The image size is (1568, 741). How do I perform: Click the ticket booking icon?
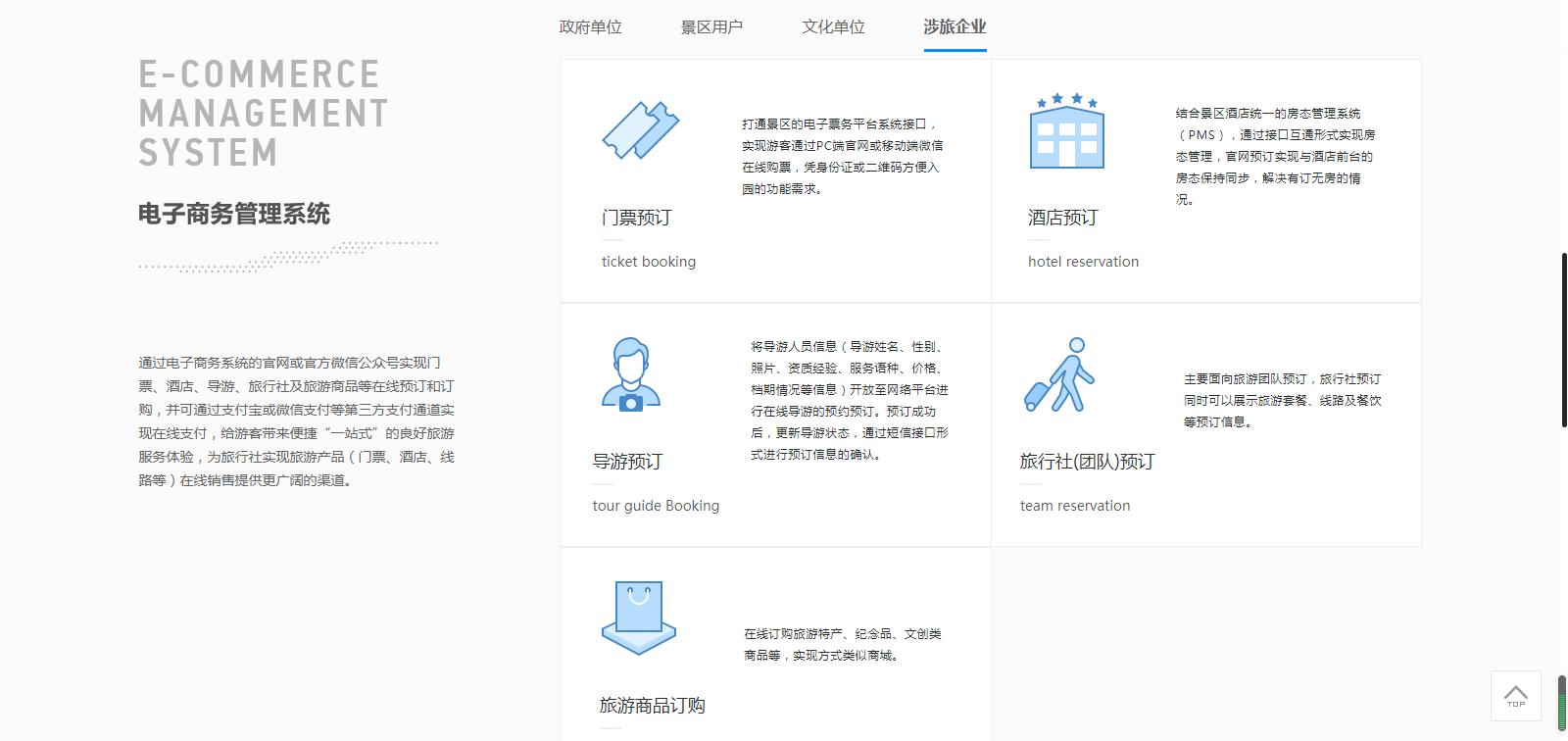point(640,130)
